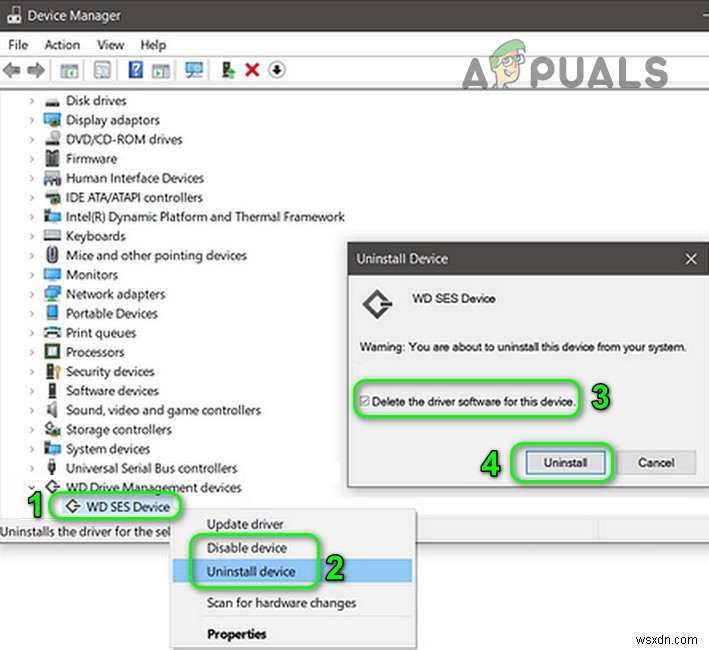The image size is (709, 650).
Task: Expand the Software devices node
Action: point(32,391)
